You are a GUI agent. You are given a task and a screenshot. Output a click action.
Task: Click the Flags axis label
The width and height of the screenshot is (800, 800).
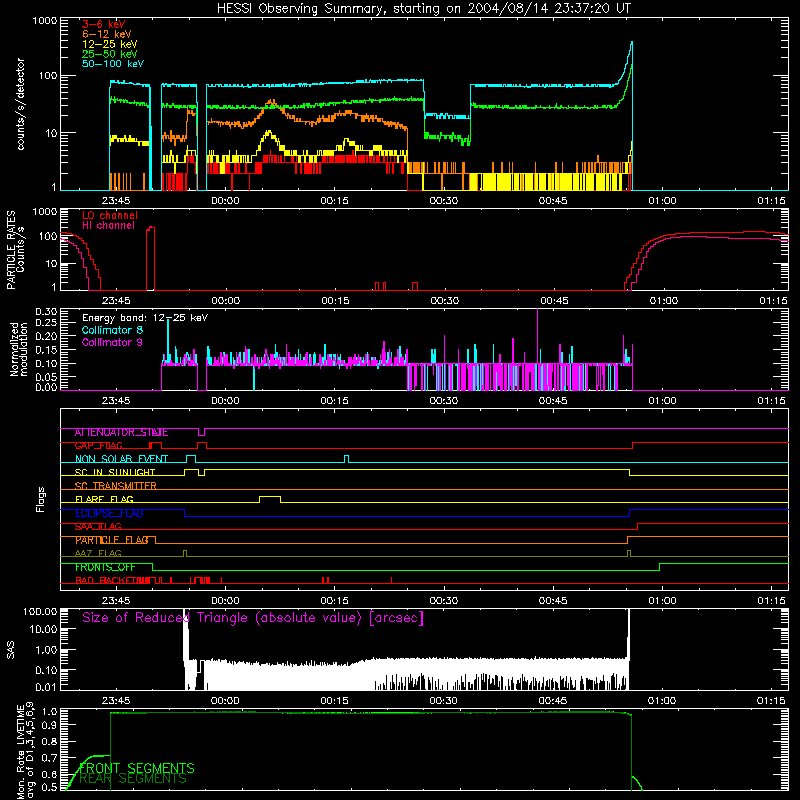pyautogui.click(x=40, y=499)
